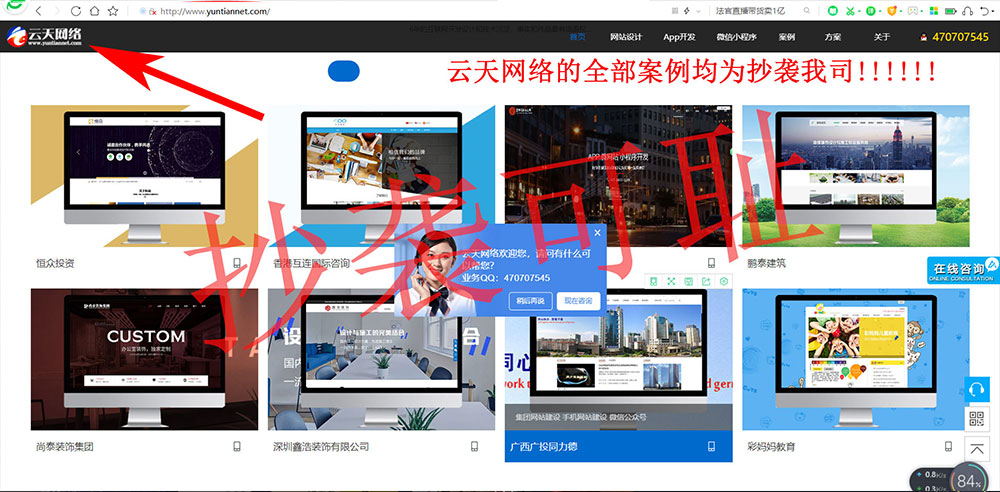Open the scissors screenshot tool
Viewport: 1000px width, 492px height.
pos(851,11)
